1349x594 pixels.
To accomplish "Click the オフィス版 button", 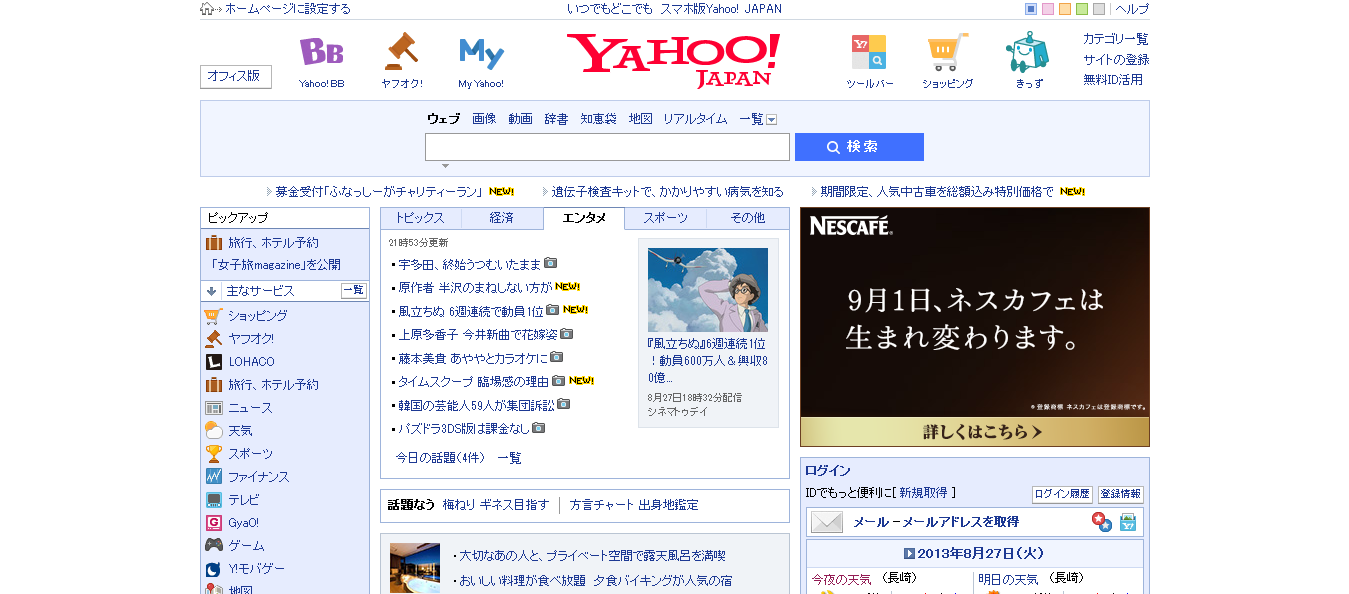I will (x=236, y=77).
